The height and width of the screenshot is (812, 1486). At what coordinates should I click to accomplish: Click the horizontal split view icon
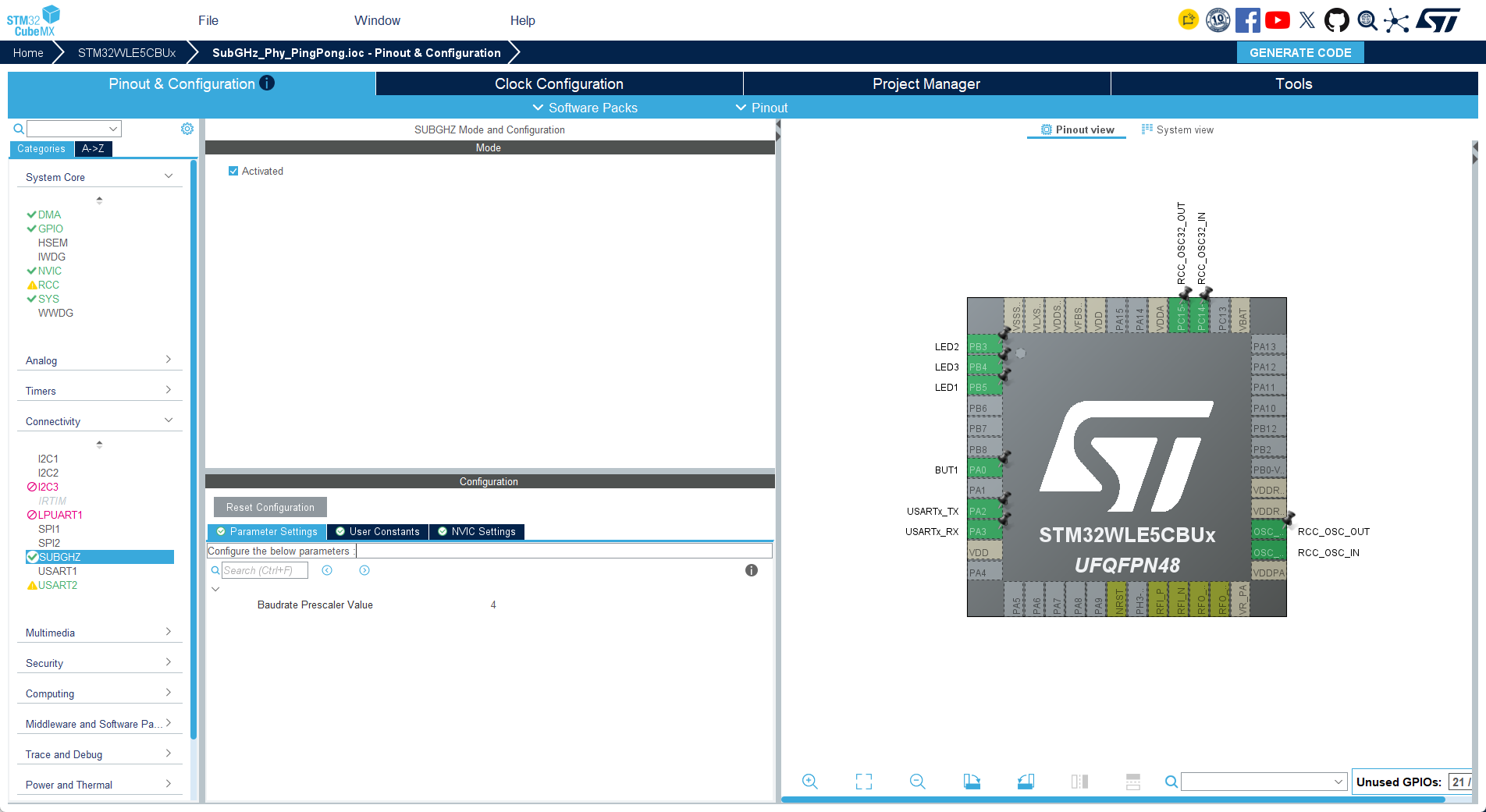1133,782
